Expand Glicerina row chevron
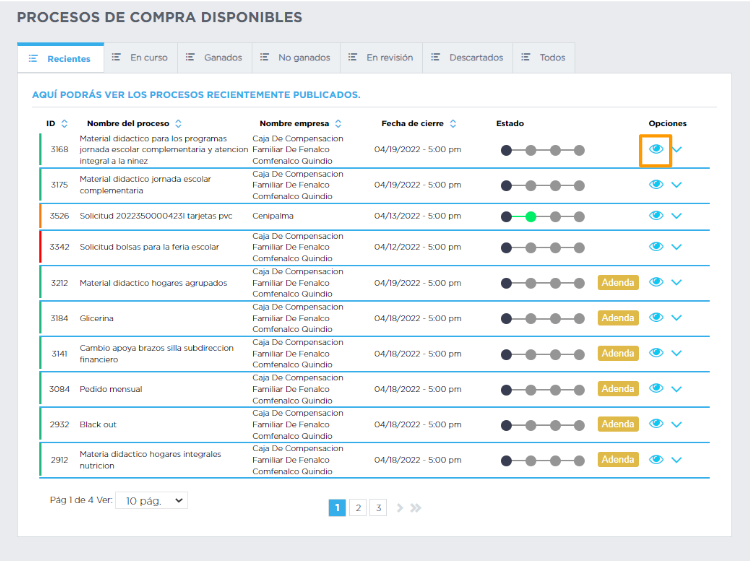The image size is (750, 561). pyautogui.click(x=676, y=318)
